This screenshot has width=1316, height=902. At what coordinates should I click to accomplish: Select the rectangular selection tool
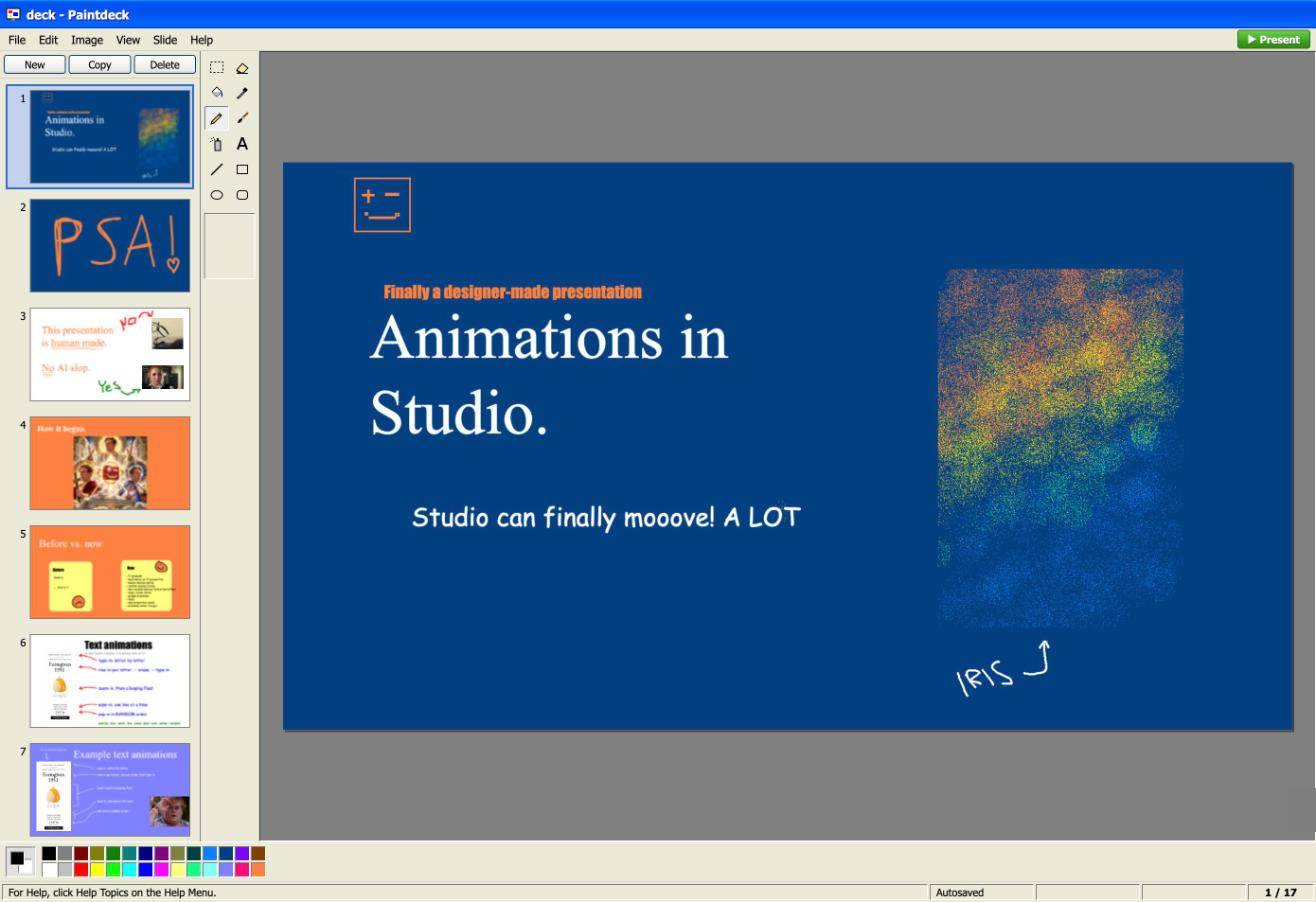click(x=217, y=68)
